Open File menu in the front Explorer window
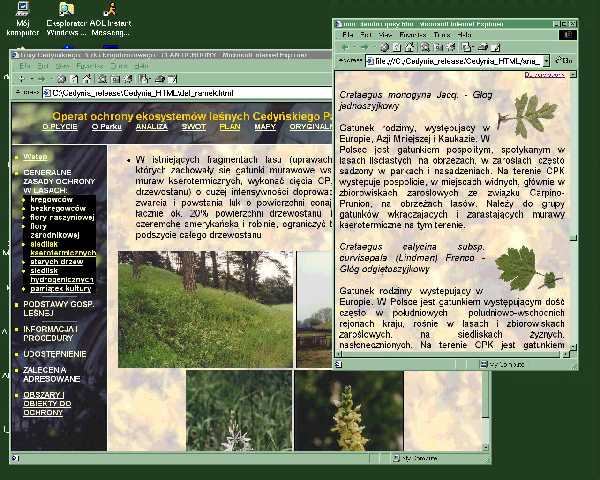Image resolution: width=600 pixels, height=480 pixels. click(347, 35)
